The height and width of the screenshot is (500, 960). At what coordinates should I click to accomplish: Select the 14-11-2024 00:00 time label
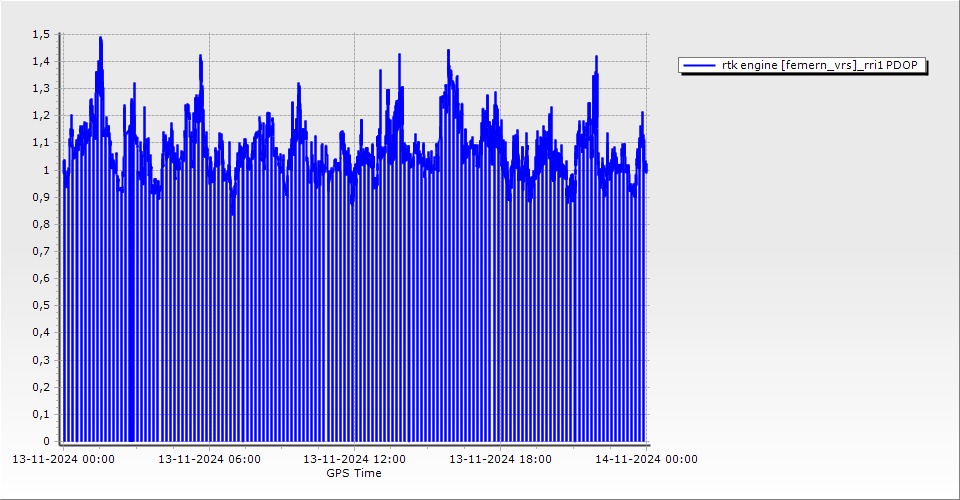646,459
